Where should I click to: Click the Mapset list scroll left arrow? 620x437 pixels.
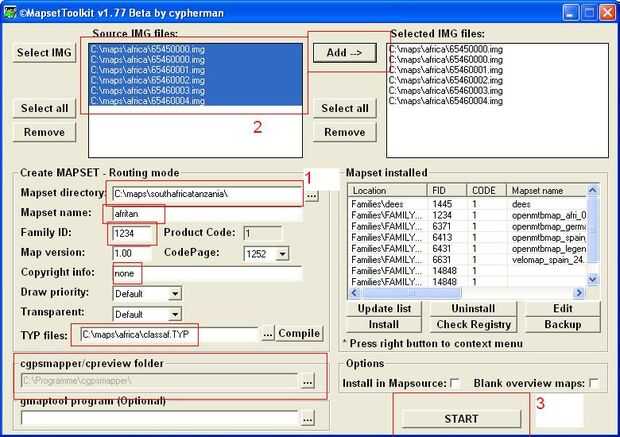pyautogui.click(x=354, y=293)
